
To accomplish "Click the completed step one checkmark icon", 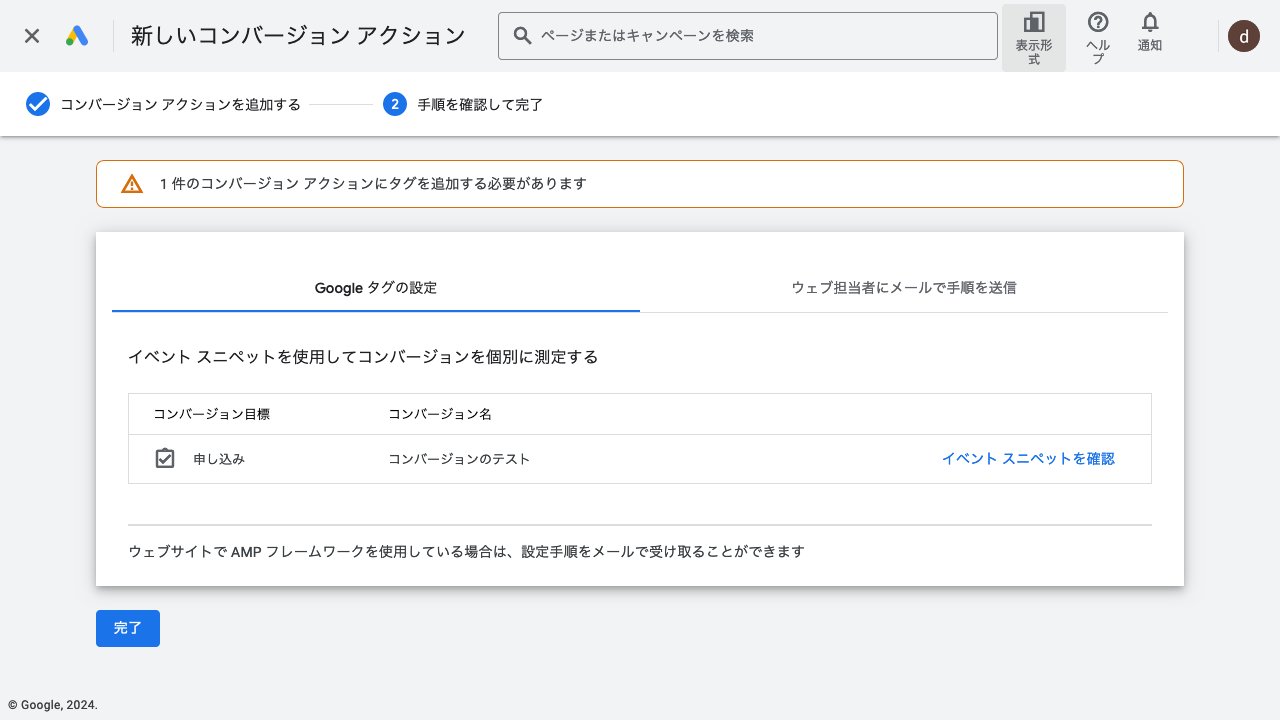I will click(38, 104).
